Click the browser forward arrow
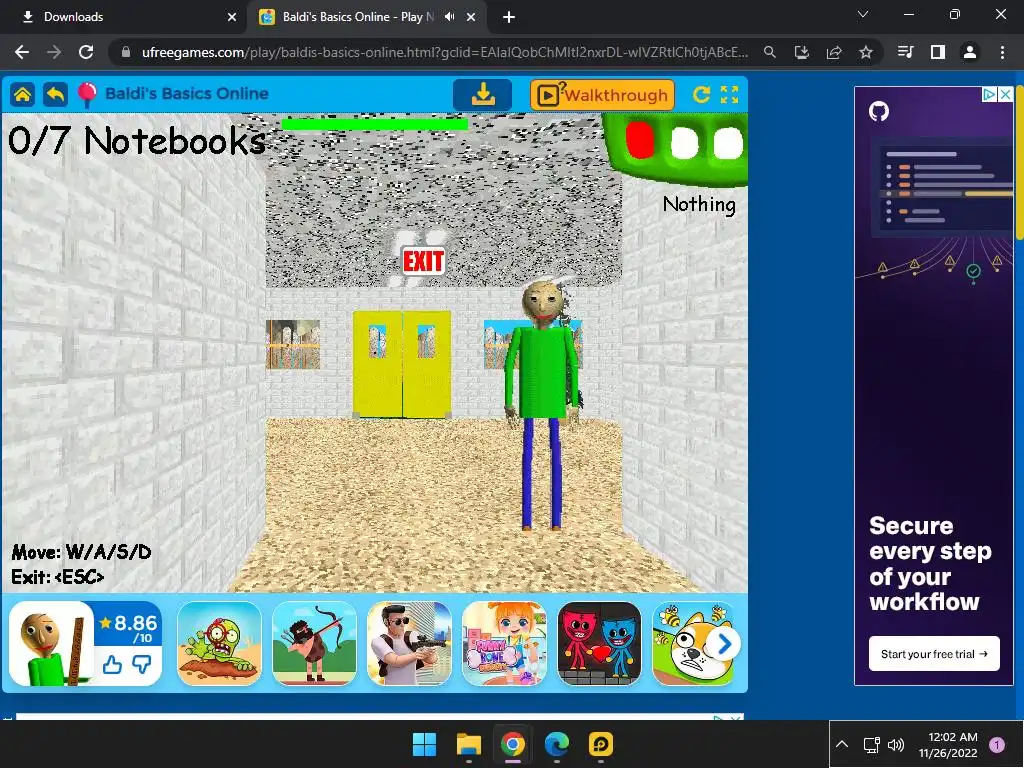The width and height of the screenshot is (1024, 768). (54, 52)
